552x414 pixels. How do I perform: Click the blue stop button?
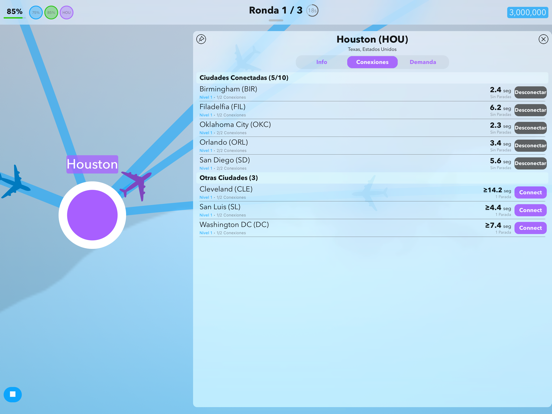click(x=13, y=394)
